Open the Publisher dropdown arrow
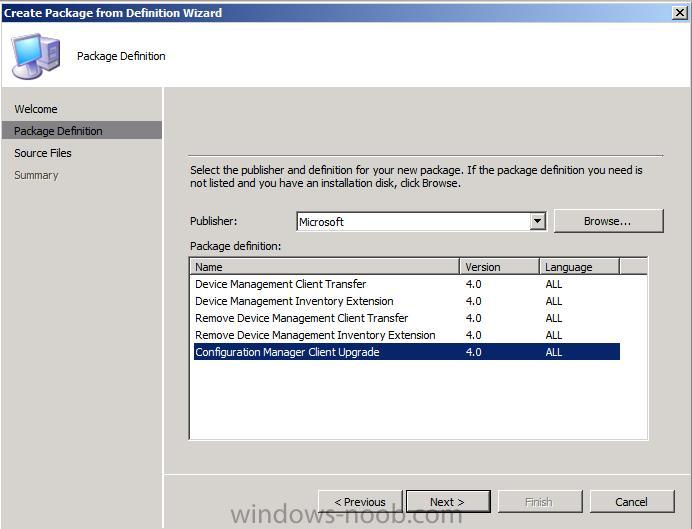692x529 pixels. tap(538, 221)
